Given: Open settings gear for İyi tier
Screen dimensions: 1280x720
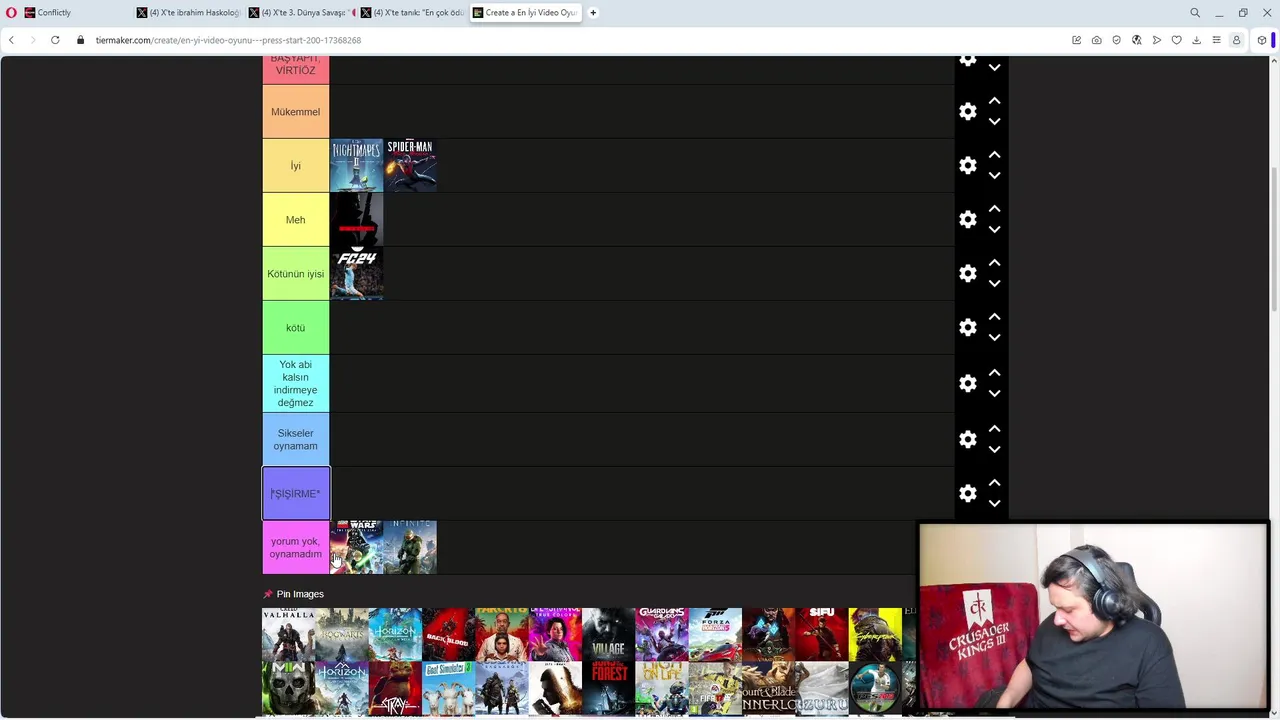Looking at the screenshot, I should [967, 166].
